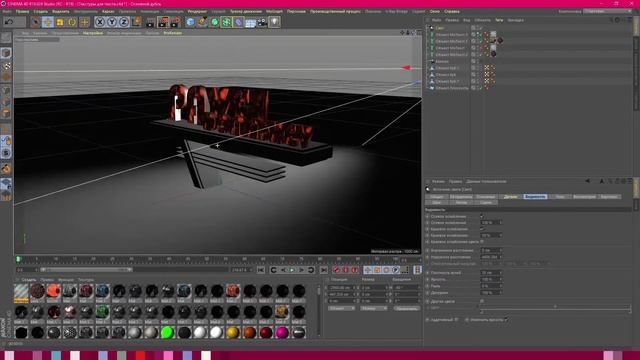Click the green Play forward button

click(292, 270)
